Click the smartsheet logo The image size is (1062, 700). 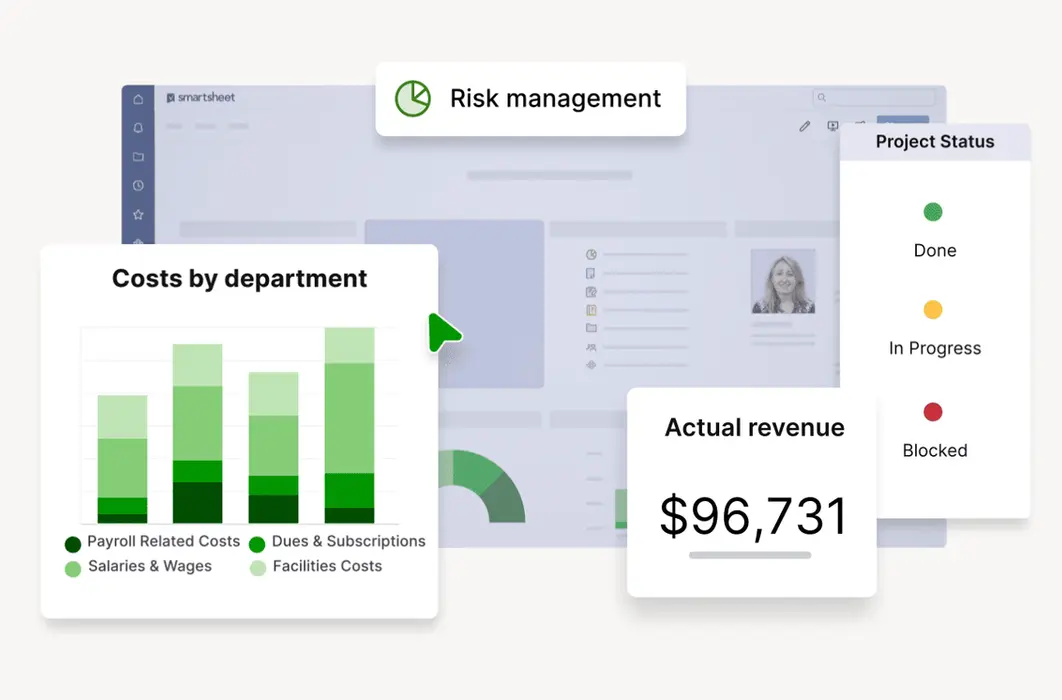pos(200,97)
